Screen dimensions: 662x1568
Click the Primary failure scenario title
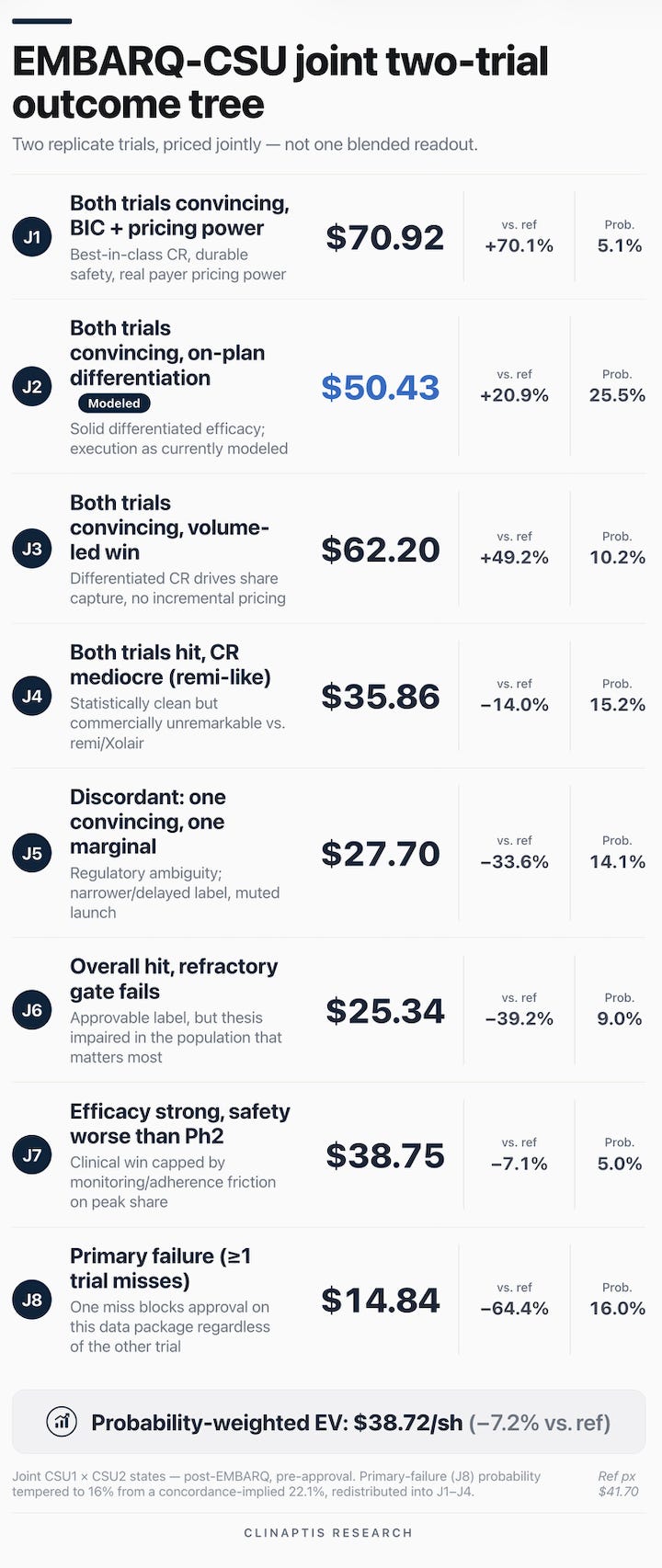click(x=161, y=1268)
